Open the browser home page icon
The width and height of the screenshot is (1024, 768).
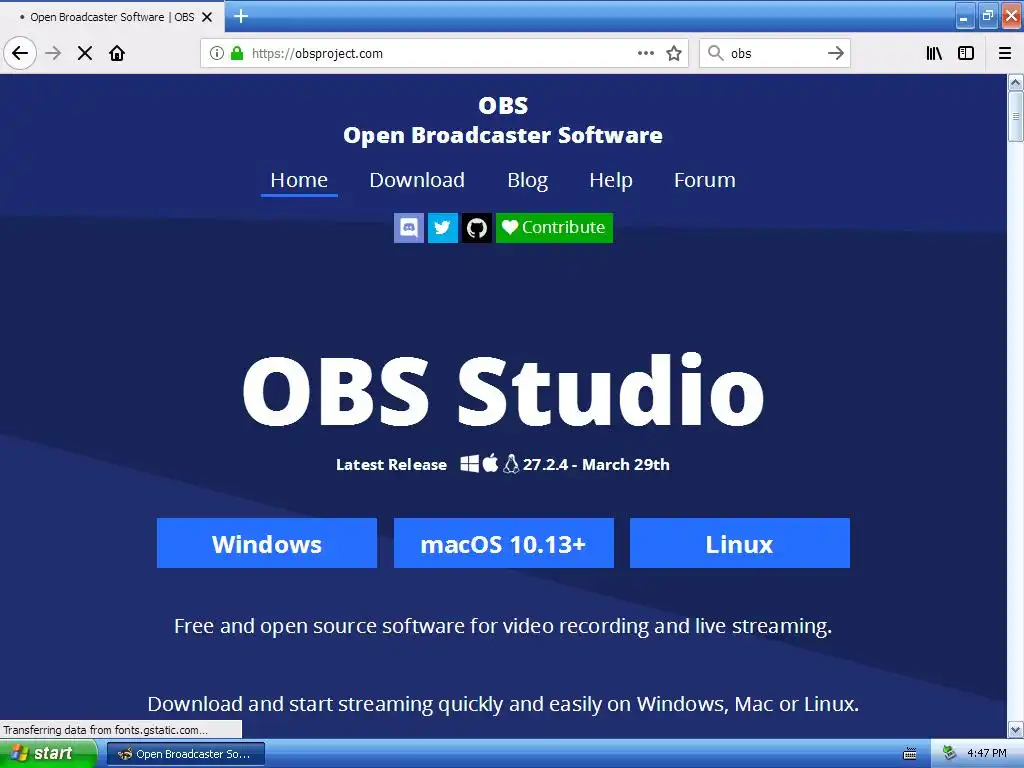(117, 53)
